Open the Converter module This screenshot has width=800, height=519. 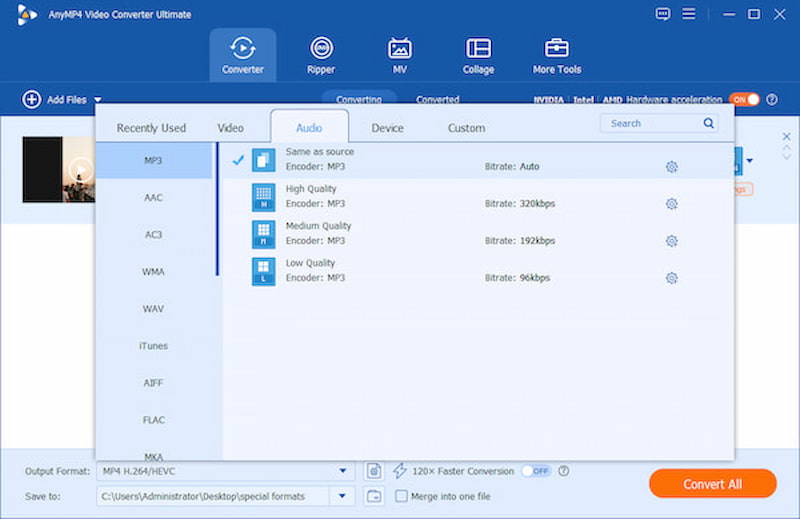click(x=242, y=55)
